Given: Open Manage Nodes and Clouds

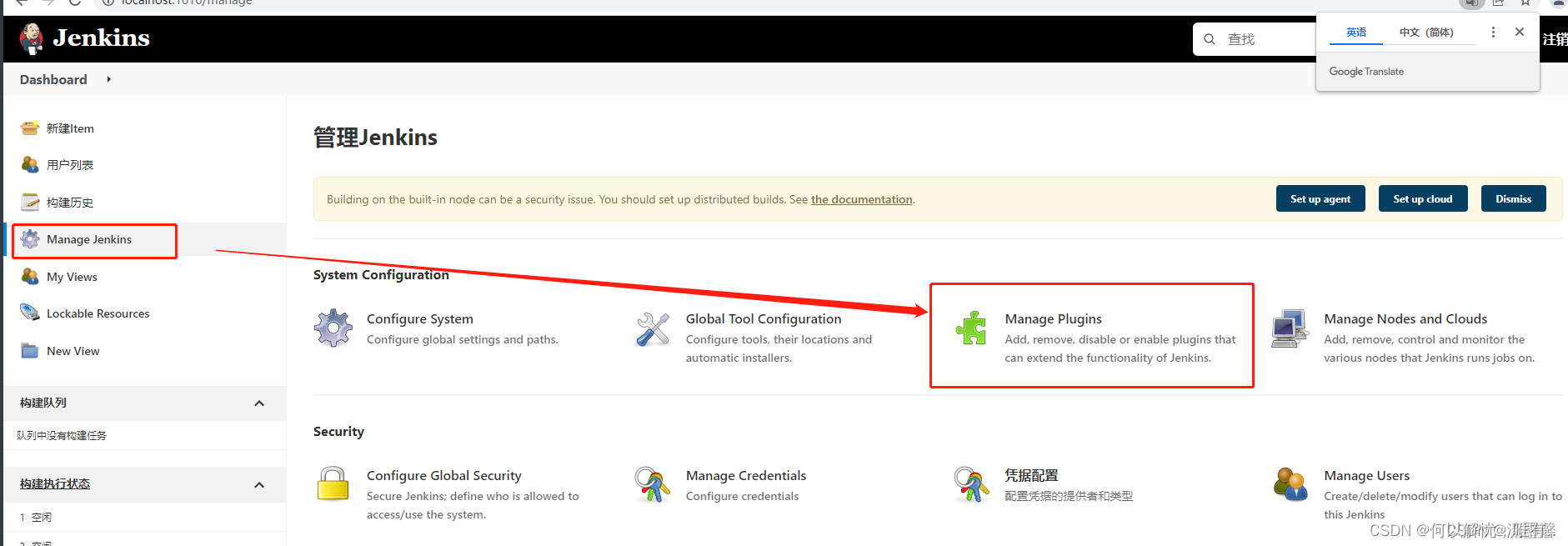Looking at the screenshot, I should click(1405, 318).
